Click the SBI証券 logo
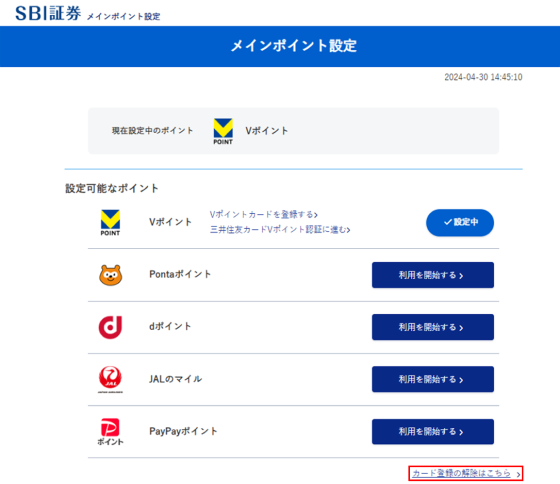The height and width of the screenshot is (484, 560). click(48, 13)
